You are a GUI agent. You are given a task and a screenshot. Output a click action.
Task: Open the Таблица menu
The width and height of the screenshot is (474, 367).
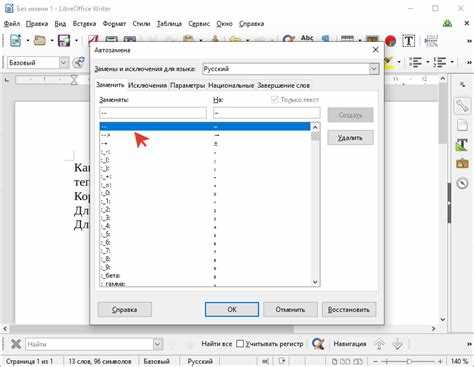point(169,24)
